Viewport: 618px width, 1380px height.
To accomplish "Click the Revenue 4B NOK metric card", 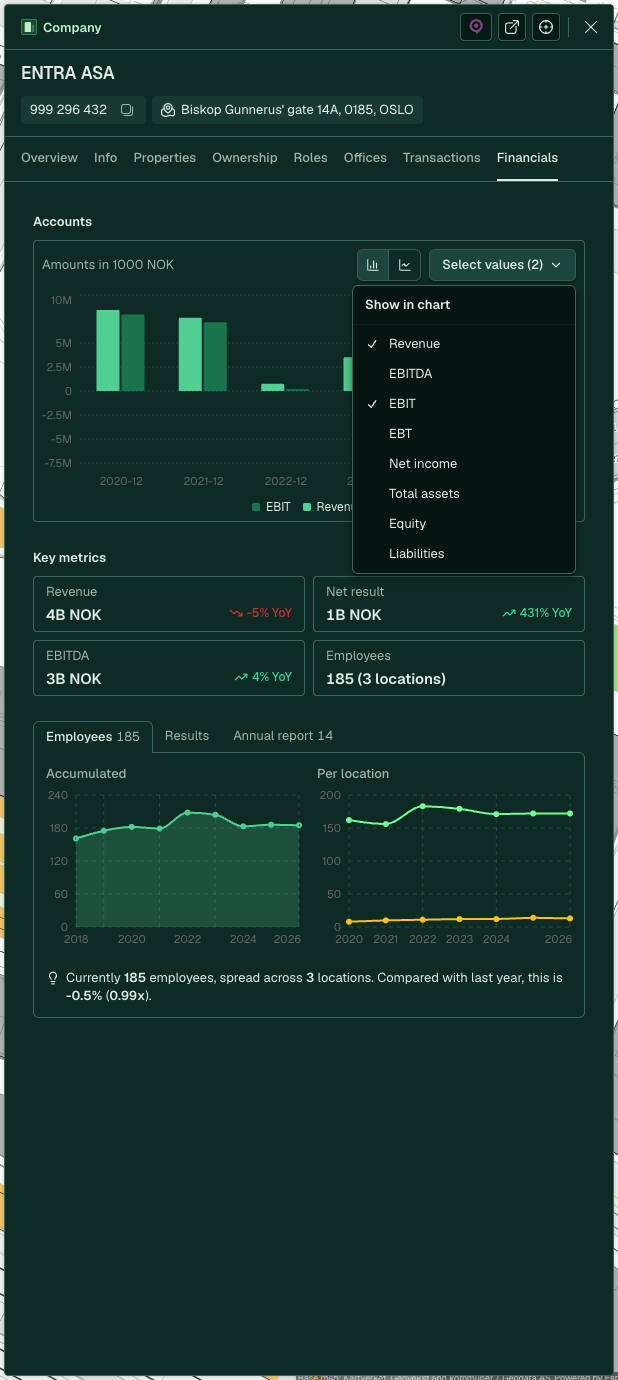I will tap(169, 604).
